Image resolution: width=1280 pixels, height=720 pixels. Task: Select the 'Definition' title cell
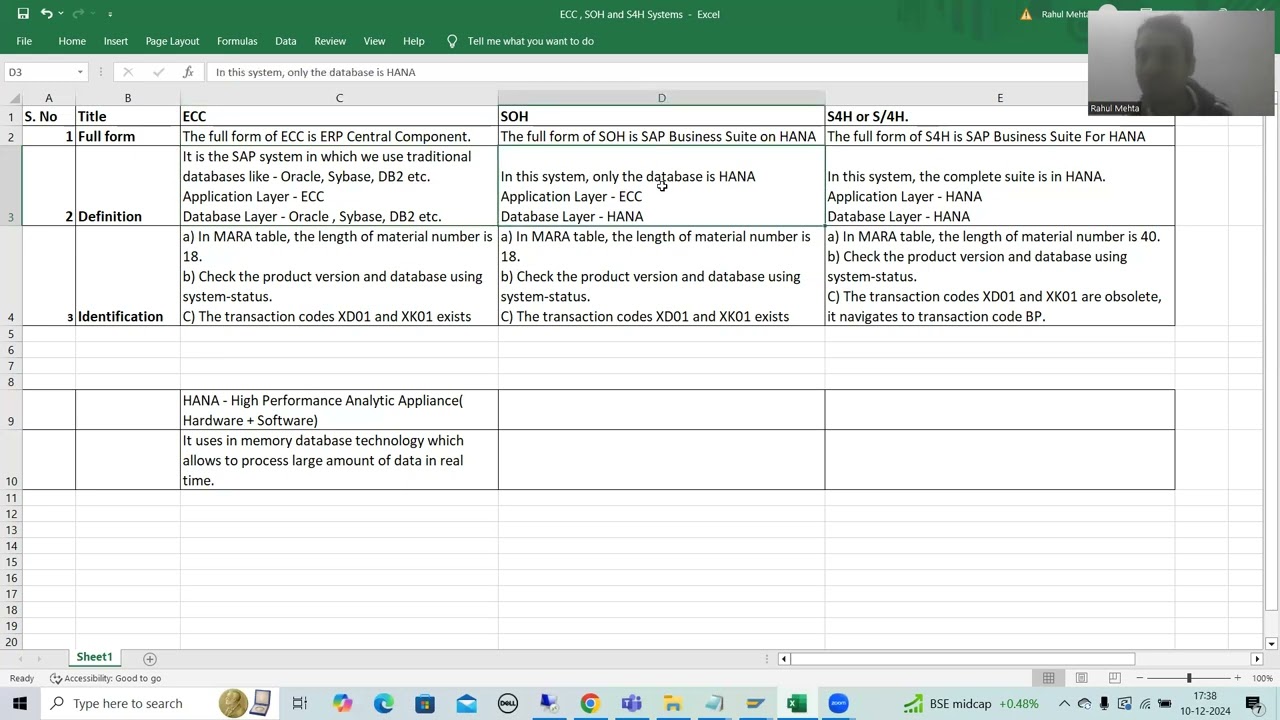[128, 186]
